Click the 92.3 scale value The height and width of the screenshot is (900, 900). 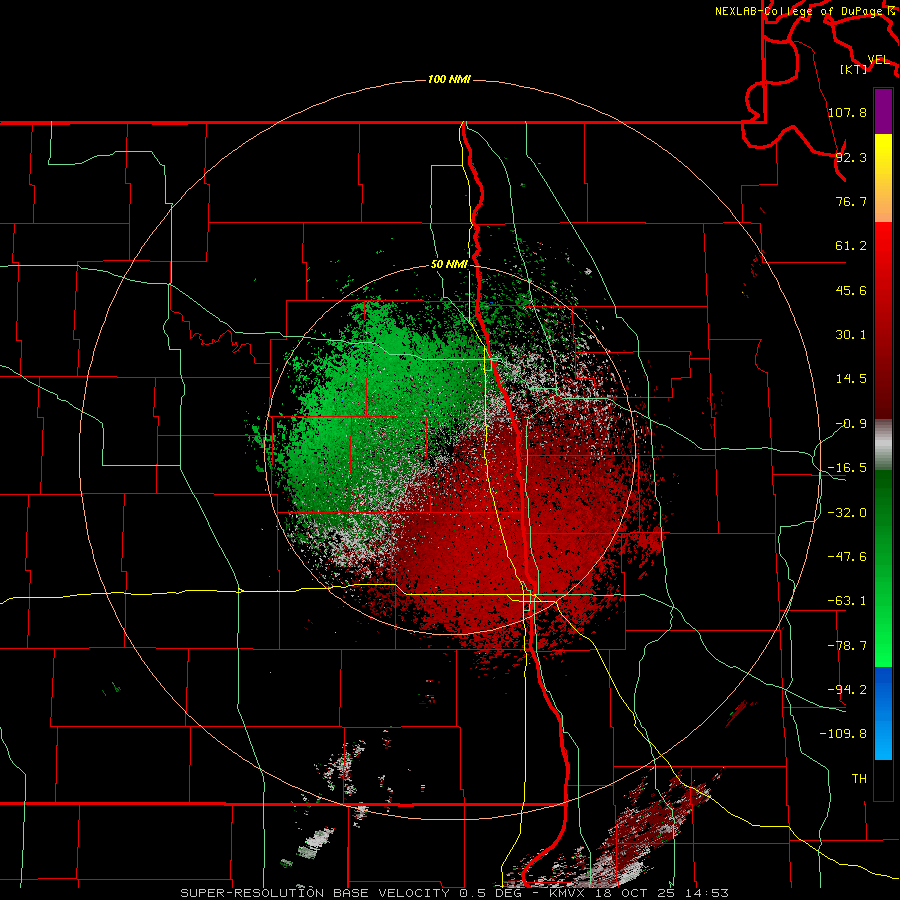[851, 157]
